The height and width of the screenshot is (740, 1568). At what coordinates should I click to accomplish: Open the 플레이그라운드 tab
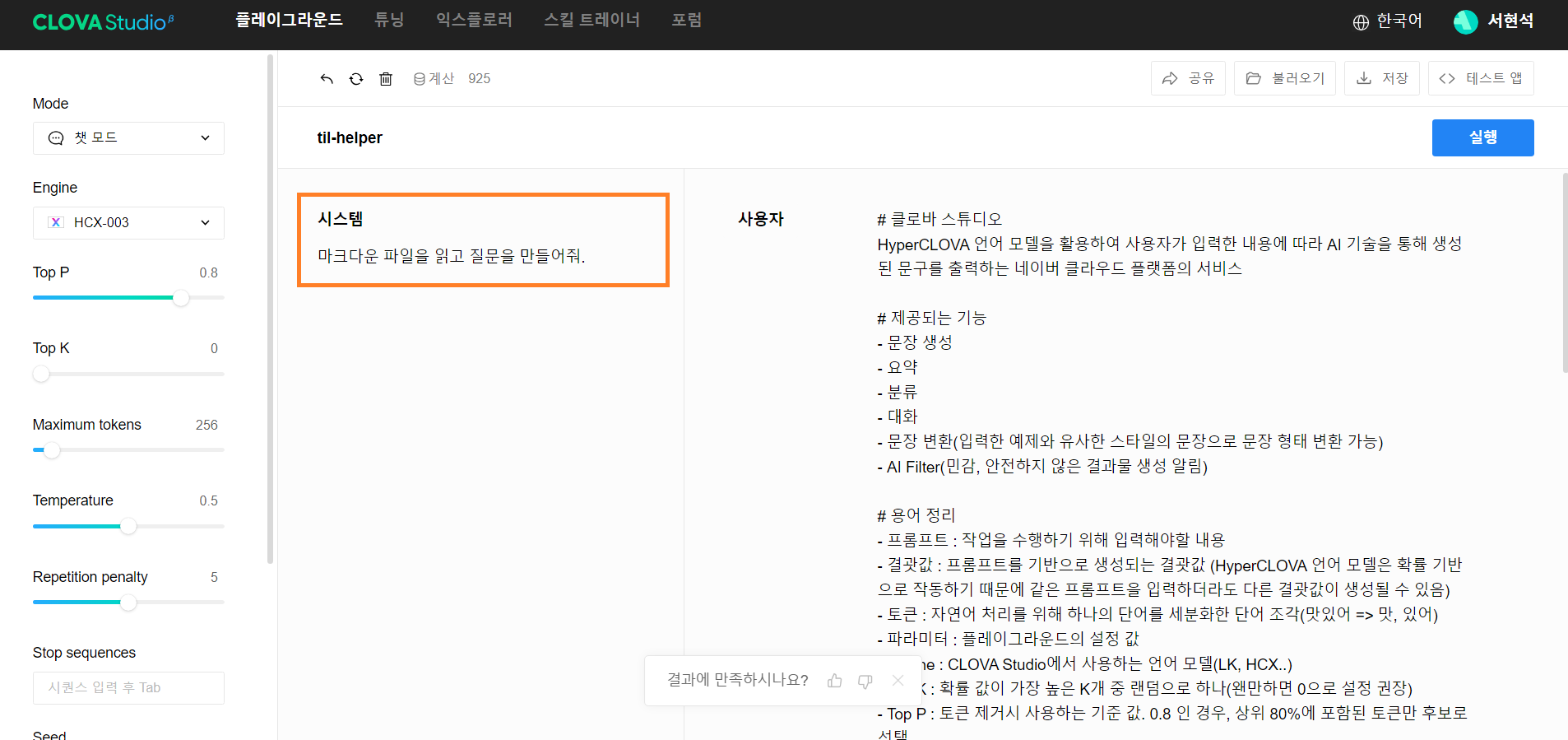(289, 20)
